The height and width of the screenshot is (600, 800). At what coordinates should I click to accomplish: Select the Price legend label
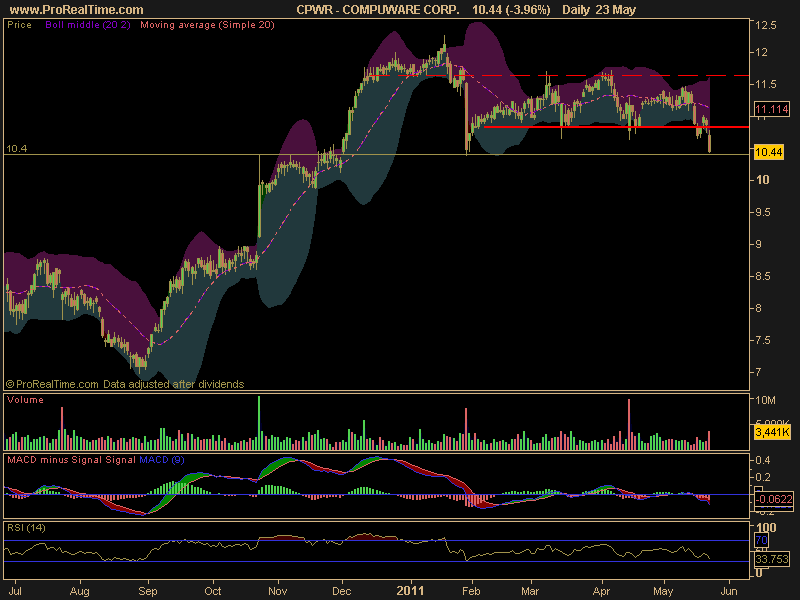(19, 24)
